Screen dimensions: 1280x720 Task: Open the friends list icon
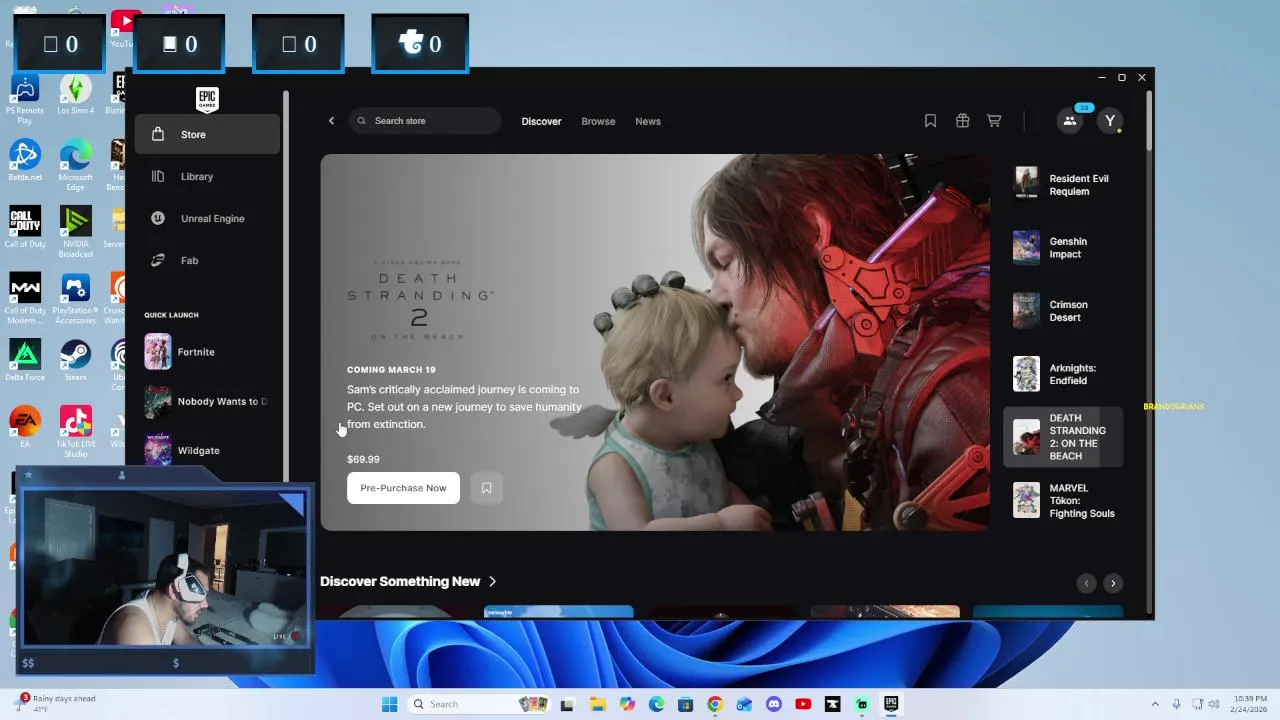coord(1070,121)
